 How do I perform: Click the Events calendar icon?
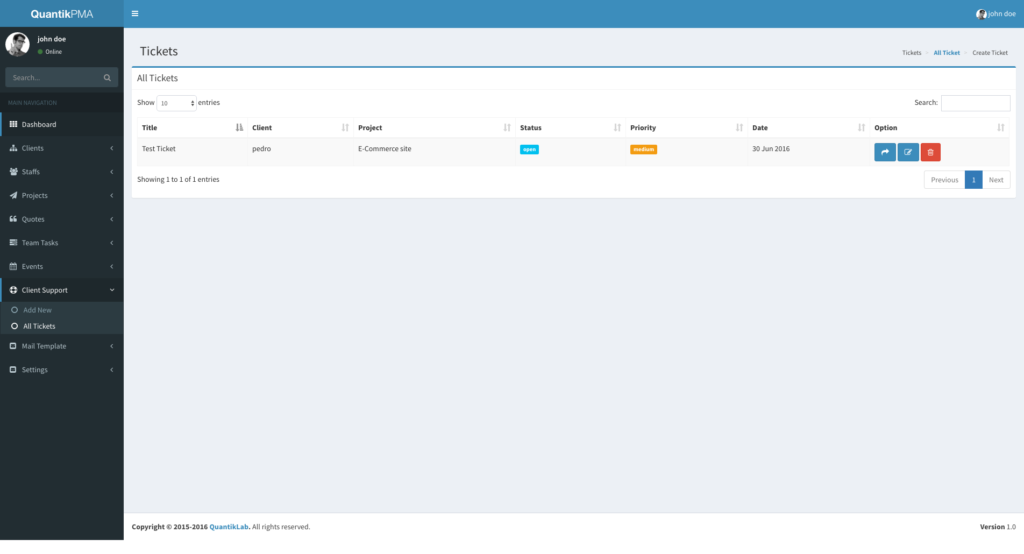click(x=13, y=267)
